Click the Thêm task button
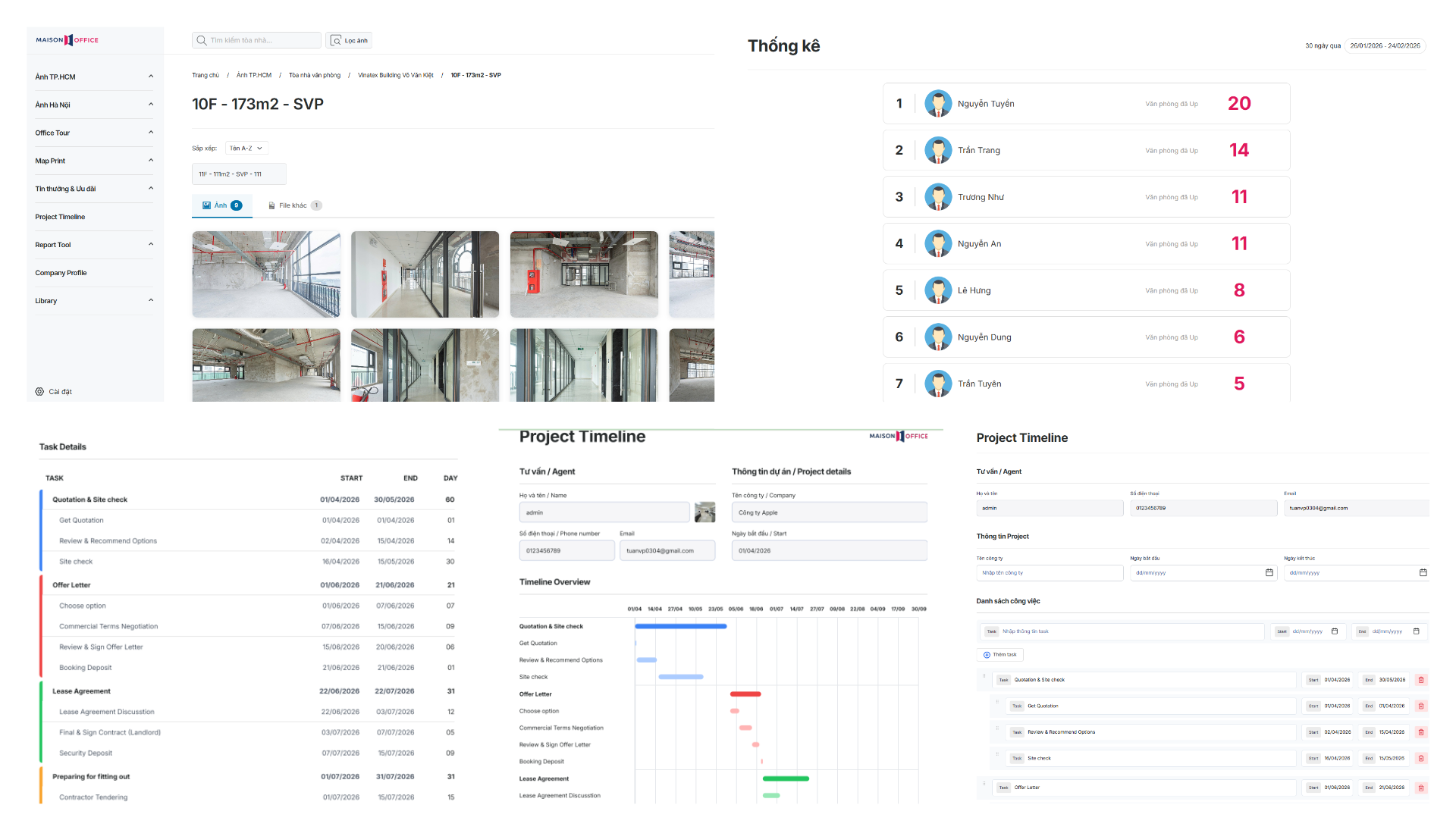 click(x=1000, y=655)
